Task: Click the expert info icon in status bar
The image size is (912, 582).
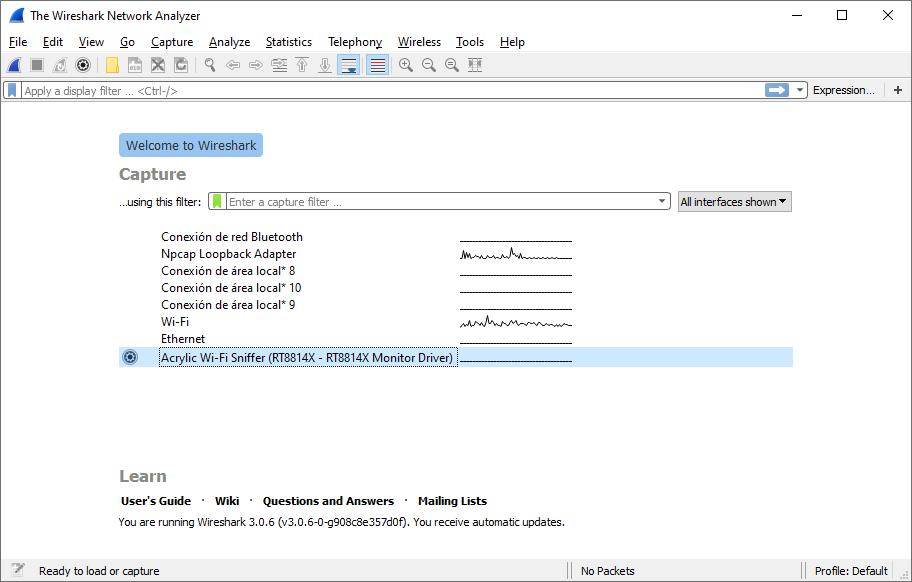Action: [x=18, y=570]
